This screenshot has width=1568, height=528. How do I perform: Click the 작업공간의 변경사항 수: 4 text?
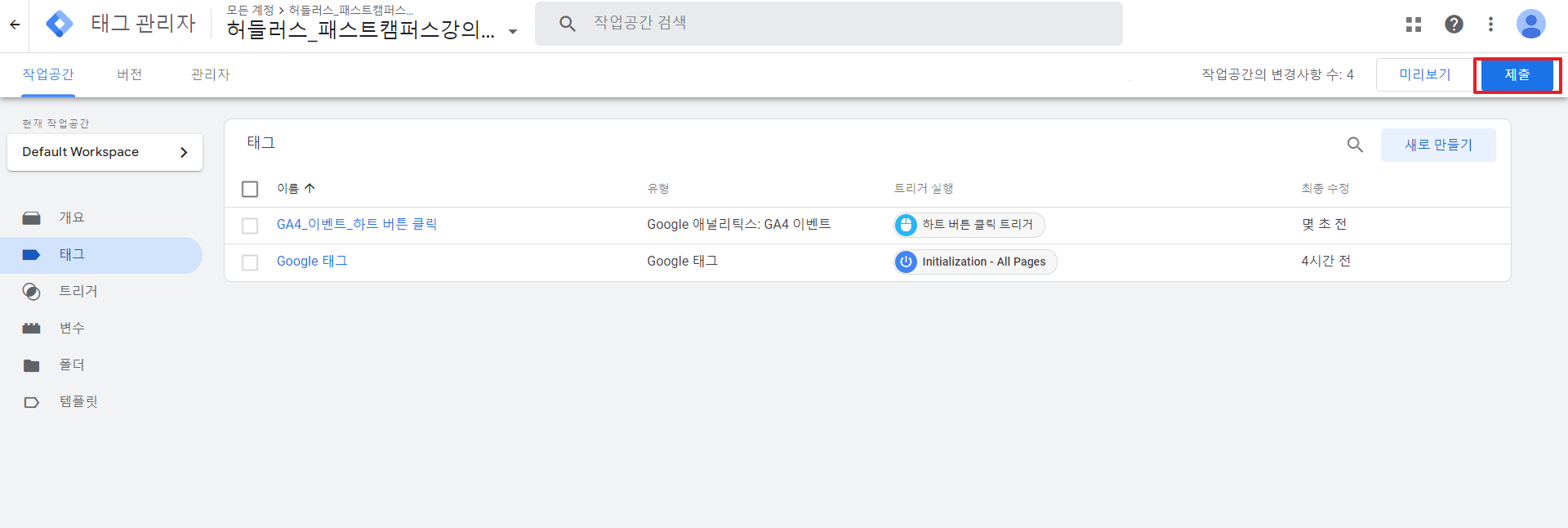[x=1277, y=74]
